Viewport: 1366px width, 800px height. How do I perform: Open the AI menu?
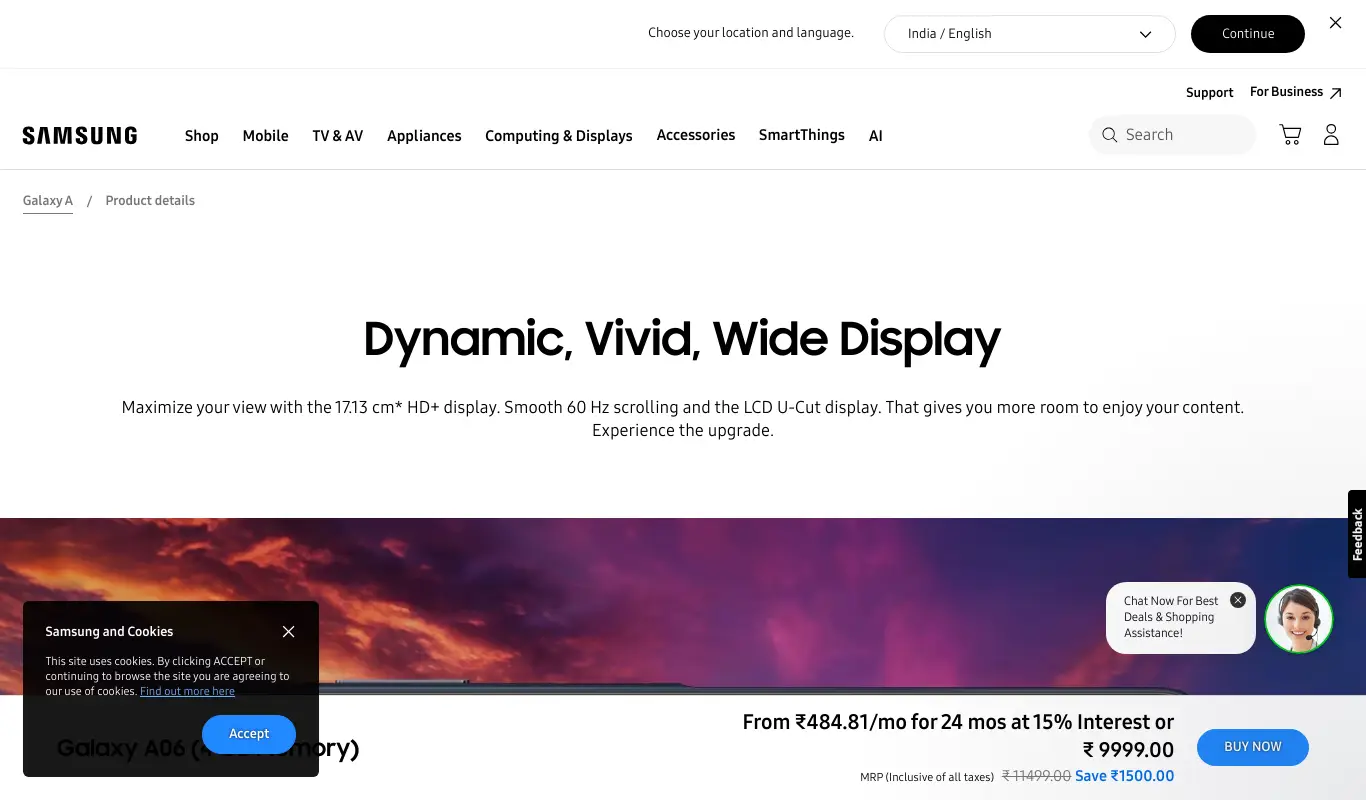(876, 136)
